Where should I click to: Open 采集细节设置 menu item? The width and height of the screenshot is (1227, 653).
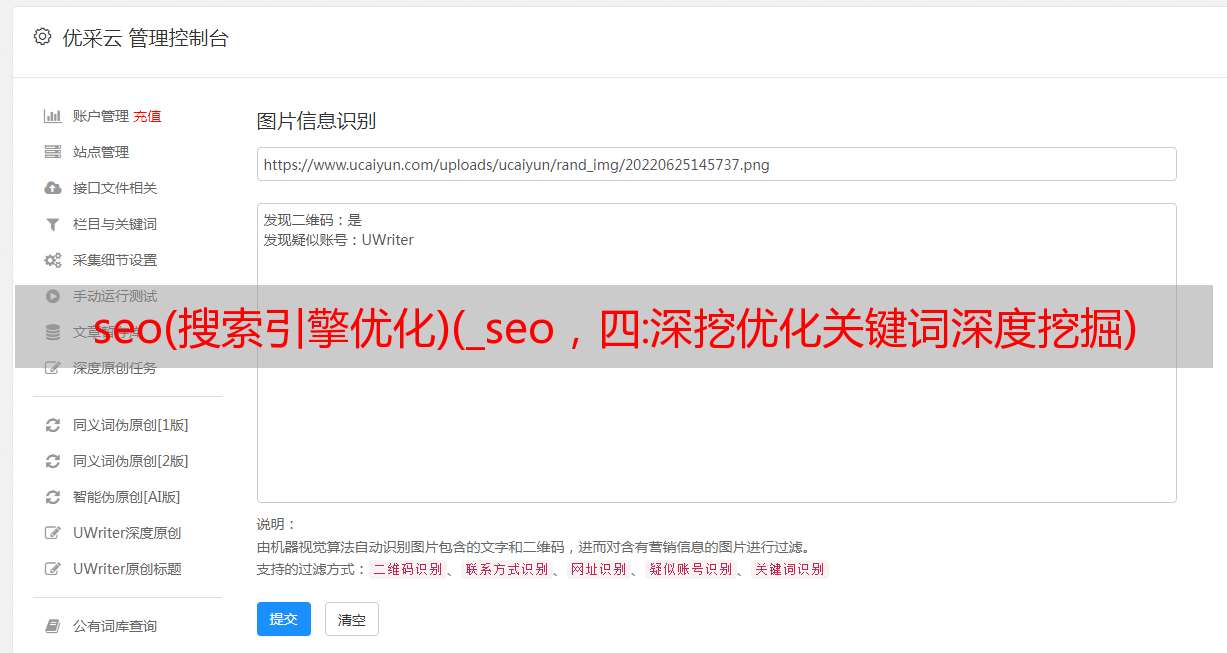(115, 260)
